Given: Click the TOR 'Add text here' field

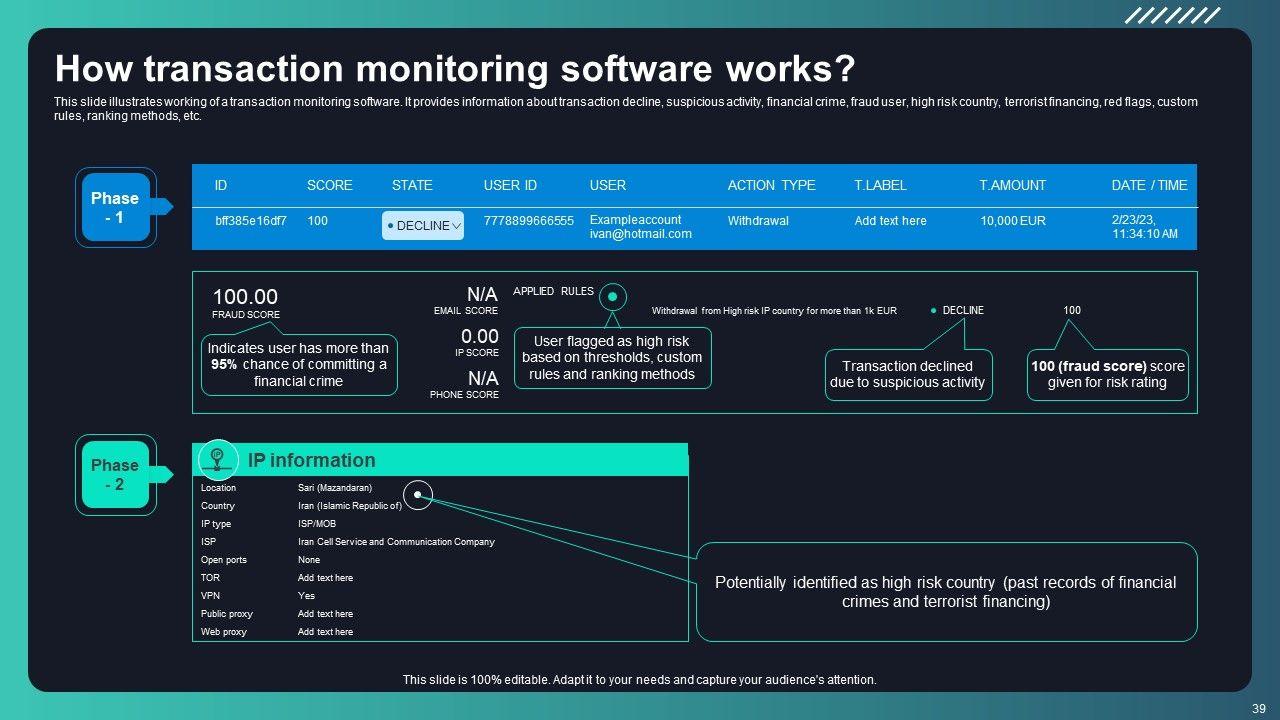Looking at the screenshot, I should coord(325,578).
